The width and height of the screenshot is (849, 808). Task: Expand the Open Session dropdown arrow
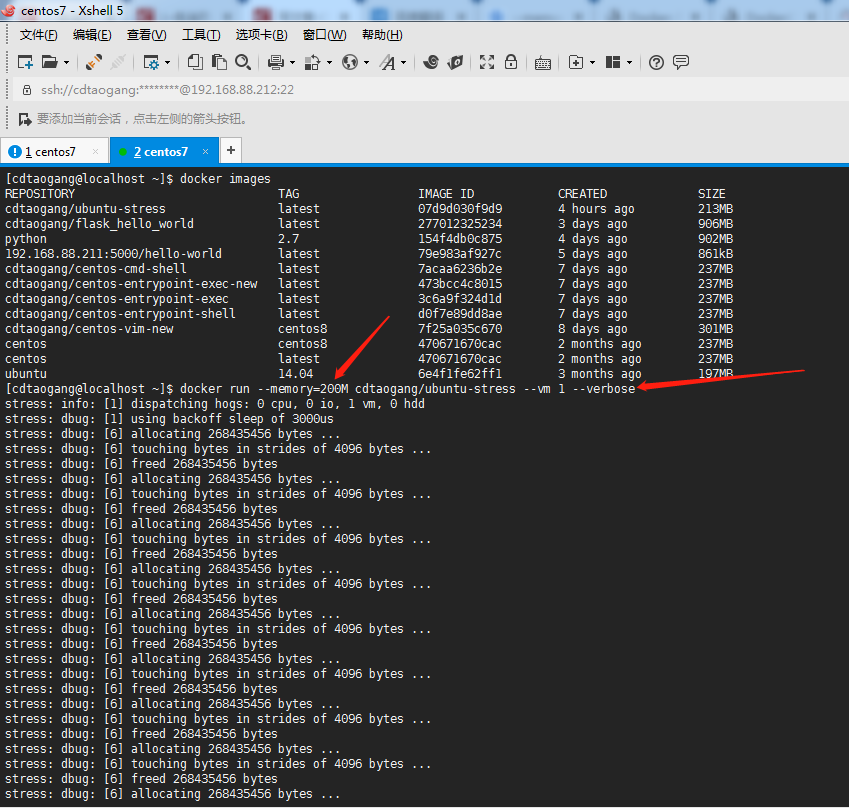[67, 63]
